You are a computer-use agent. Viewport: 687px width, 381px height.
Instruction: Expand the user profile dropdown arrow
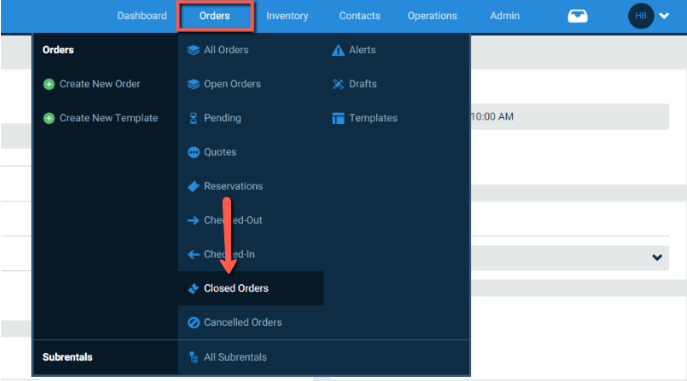664,16
